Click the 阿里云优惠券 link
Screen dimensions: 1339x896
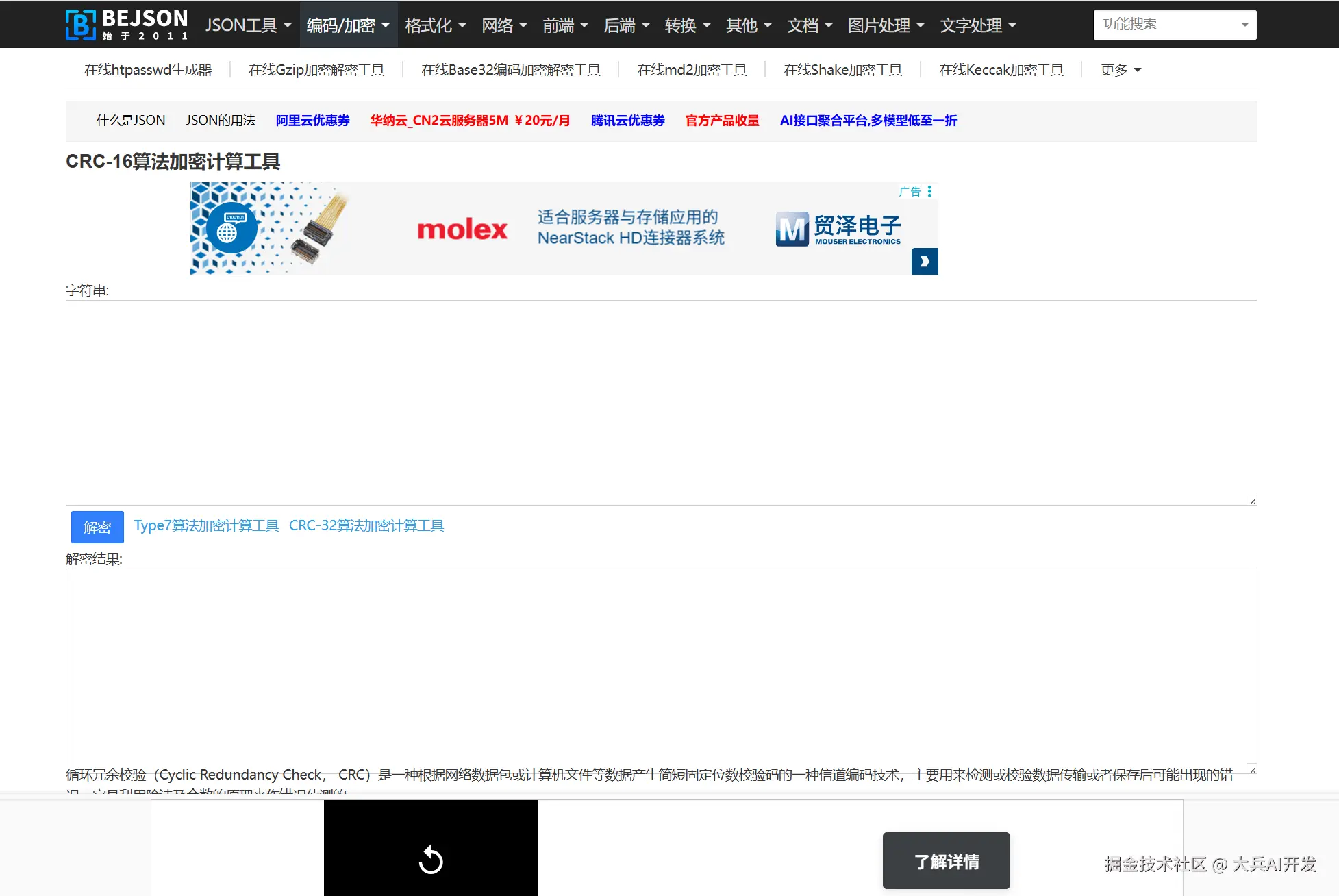(312, 121)
